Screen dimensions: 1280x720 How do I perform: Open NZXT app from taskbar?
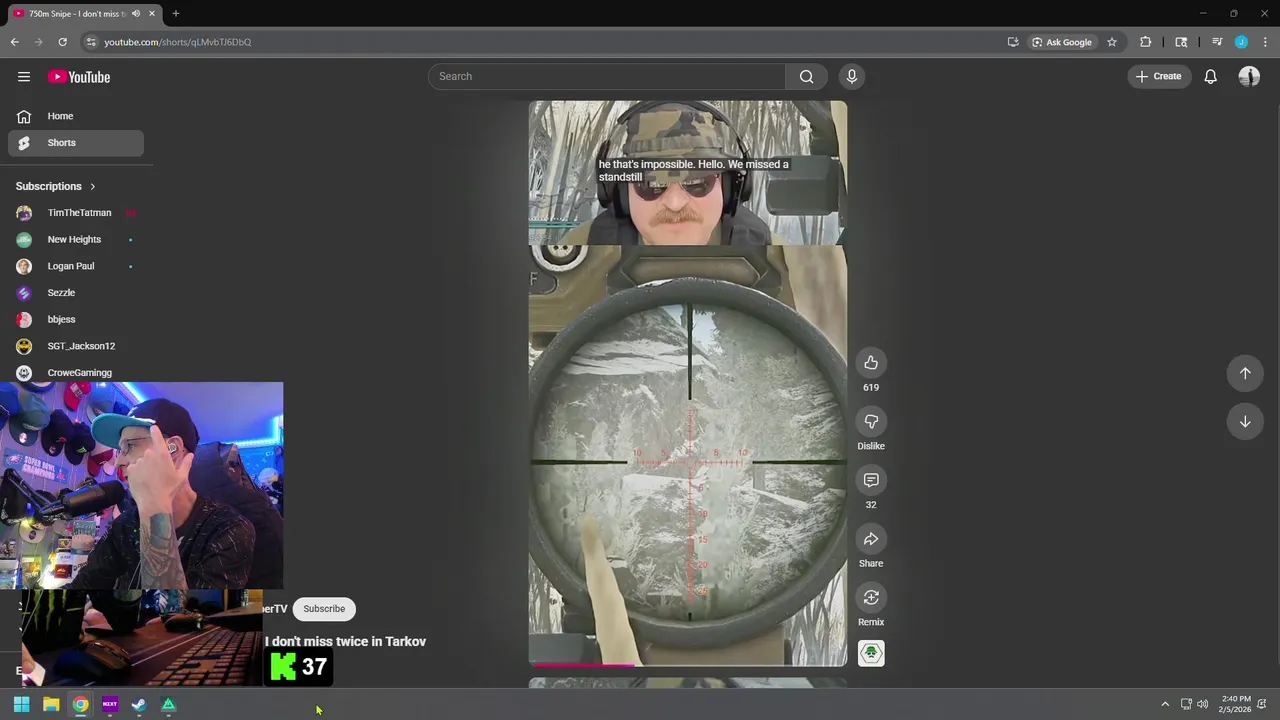point(110,705)
